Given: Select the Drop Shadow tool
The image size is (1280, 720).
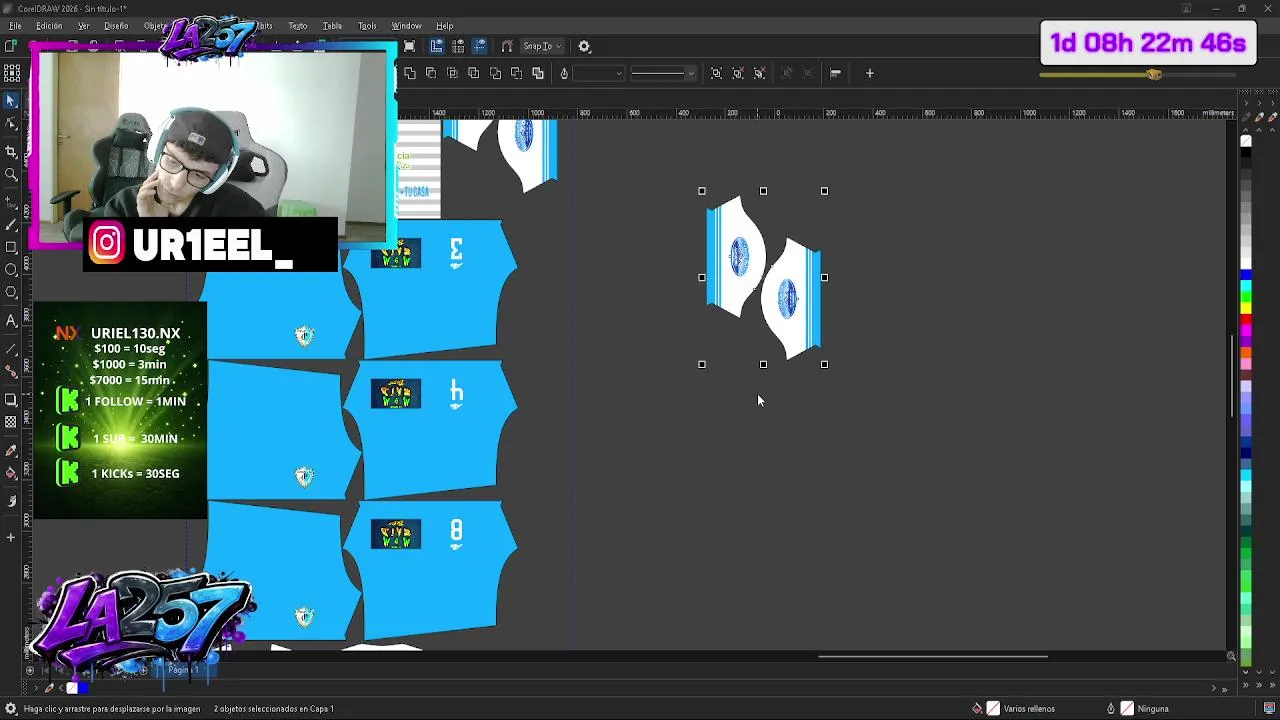Looking at the screenshot, I should (11, 400).
